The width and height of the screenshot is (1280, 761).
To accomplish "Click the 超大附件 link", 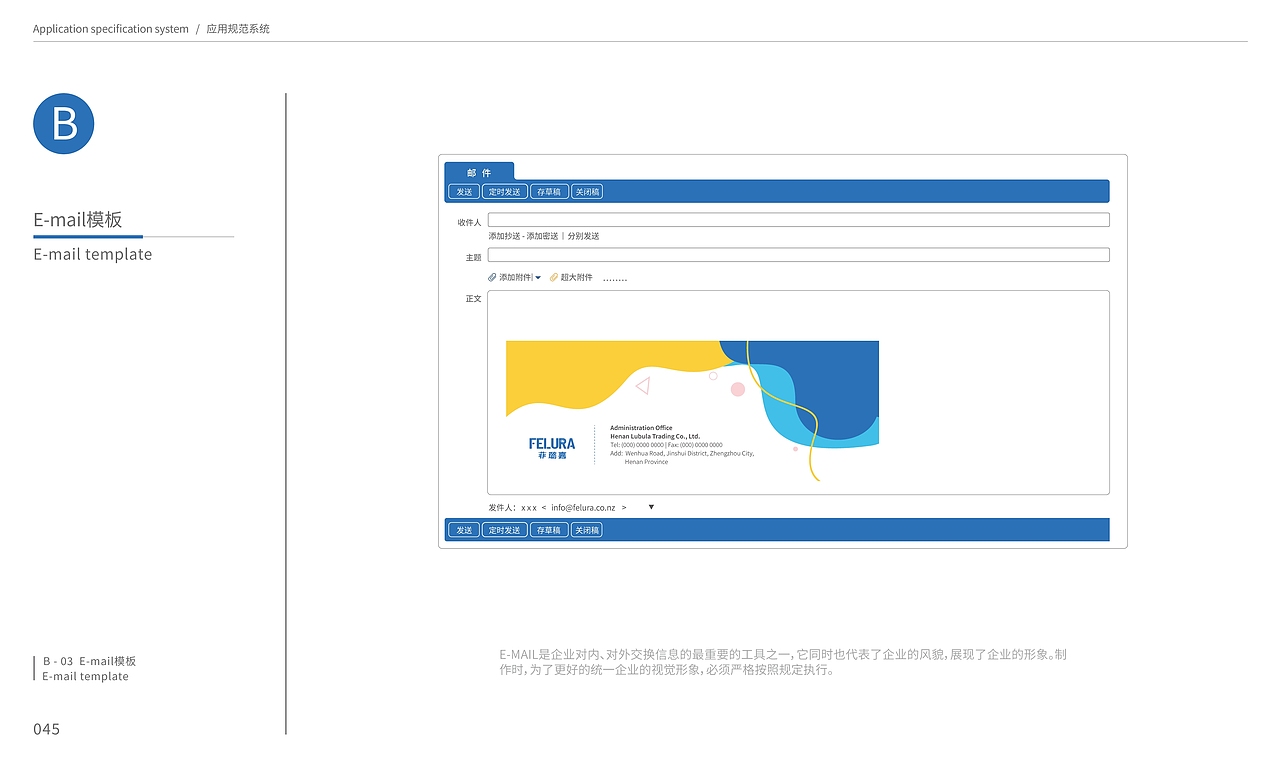I will click(x=576, y=277).
